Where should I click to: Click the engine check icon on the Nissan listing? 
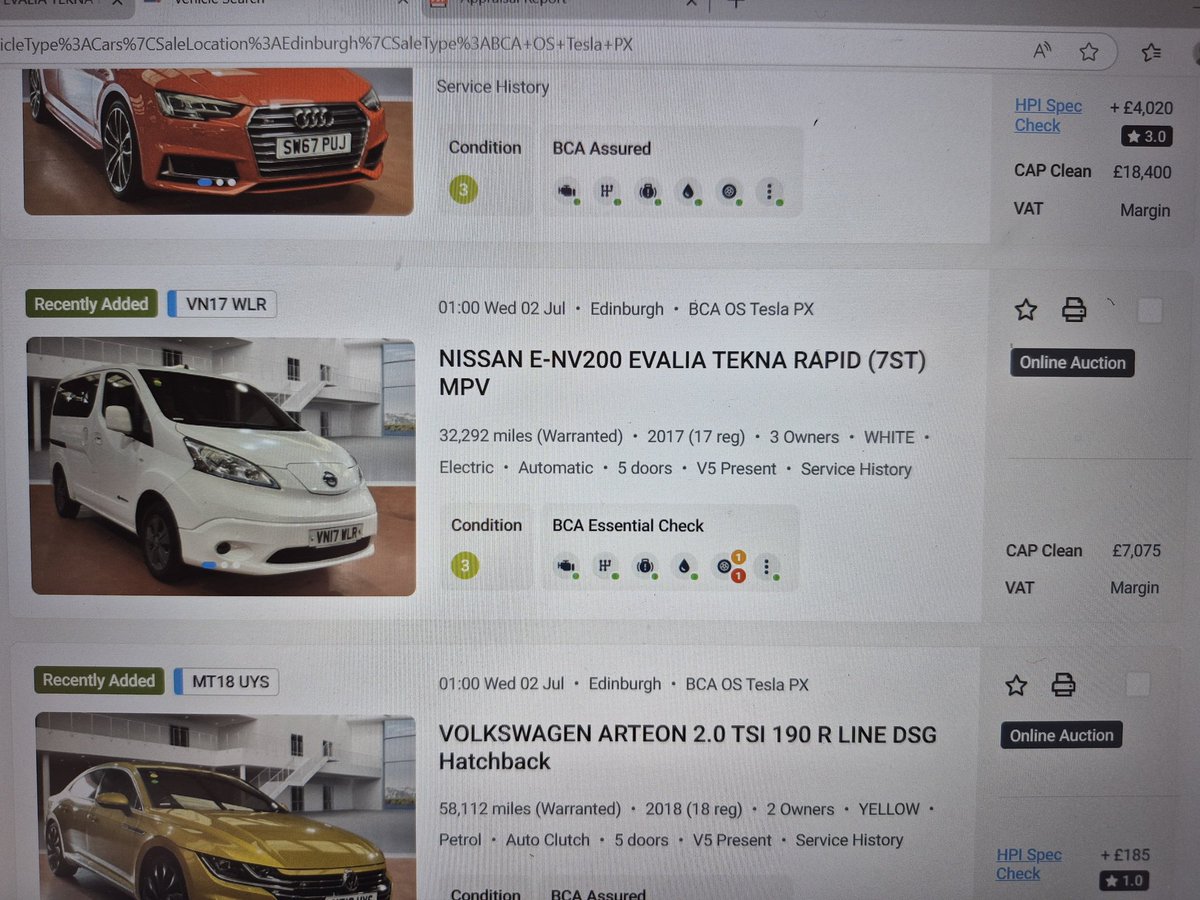click(567, 567)
